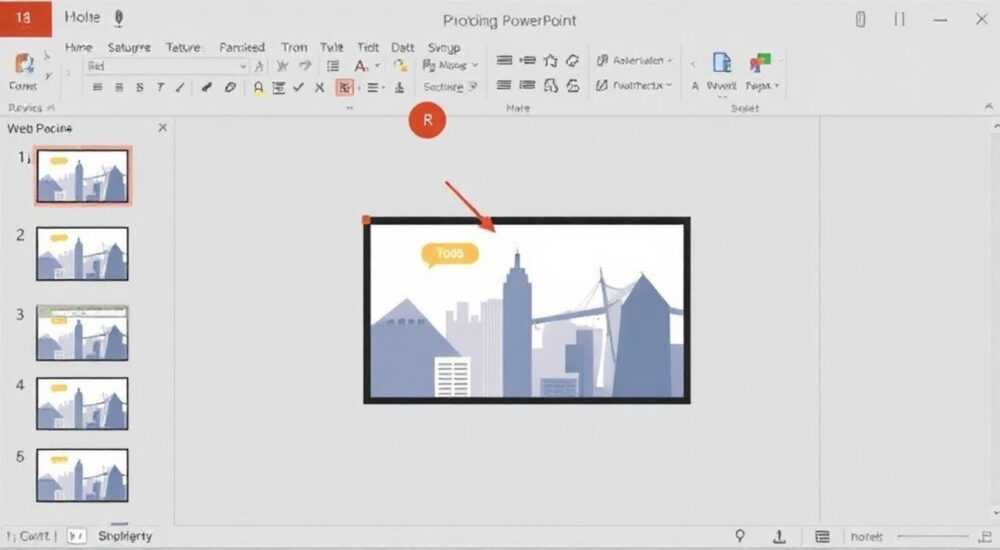Close the Web Pocine panel
Viewport: 1000px width, 550px height.
[x=163, y=128]
